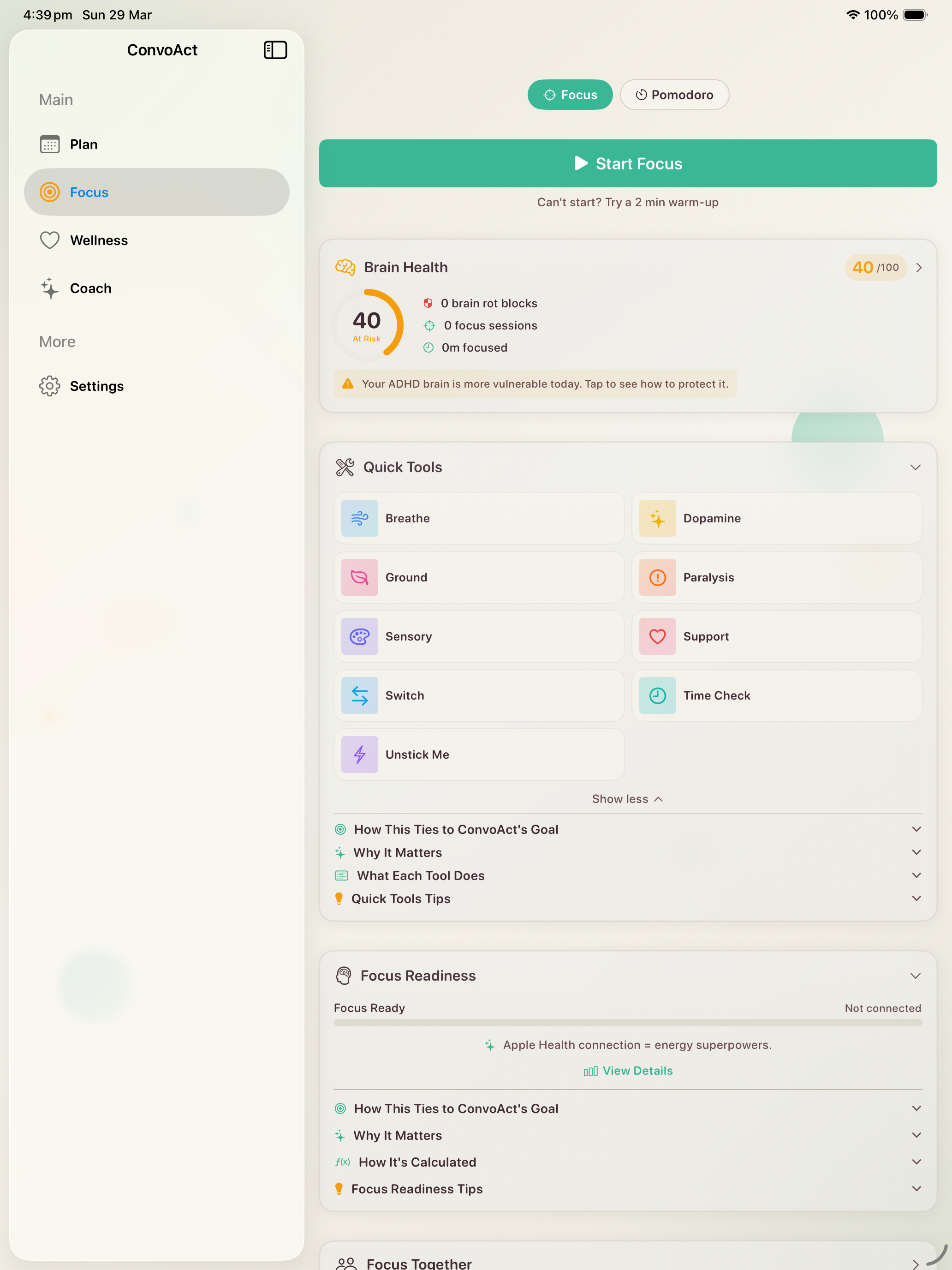Open the Dopamine quick tool
Viewport: 952px width, 1270px height.
776,518
